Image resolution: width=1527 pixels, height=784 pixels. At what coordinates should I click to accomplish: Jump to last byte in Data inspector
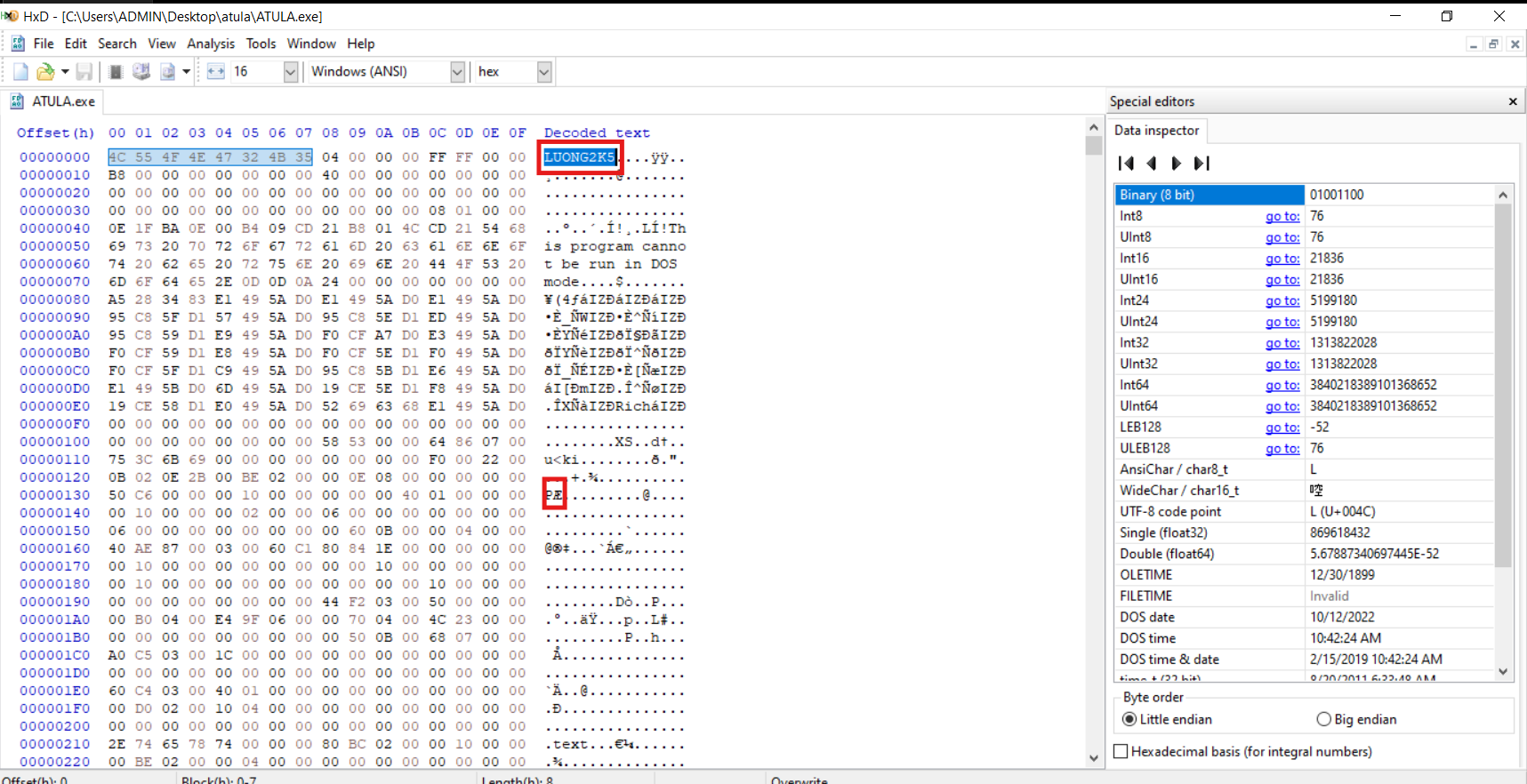tap(1202, 163)
